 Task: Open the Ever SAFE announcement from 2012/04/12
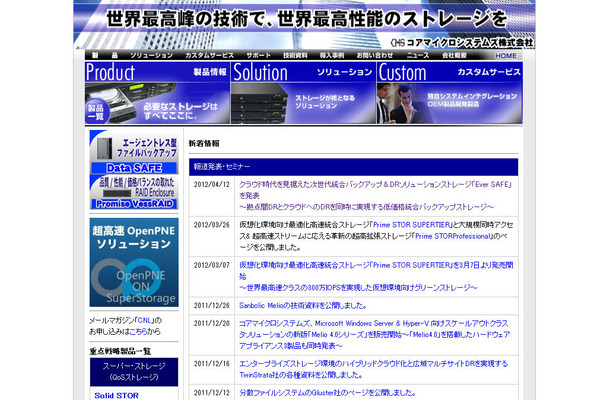coord(375,195)
